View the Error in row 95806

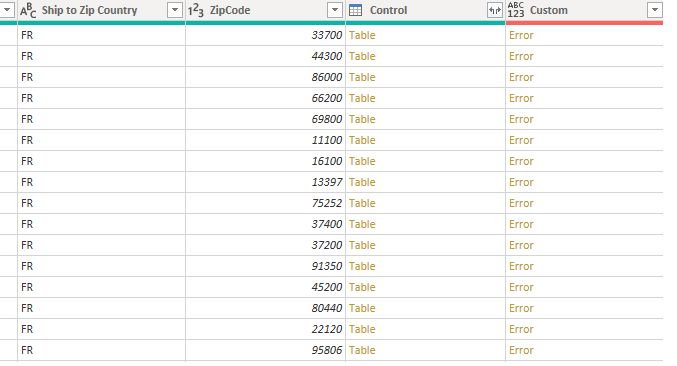point(521,350)
